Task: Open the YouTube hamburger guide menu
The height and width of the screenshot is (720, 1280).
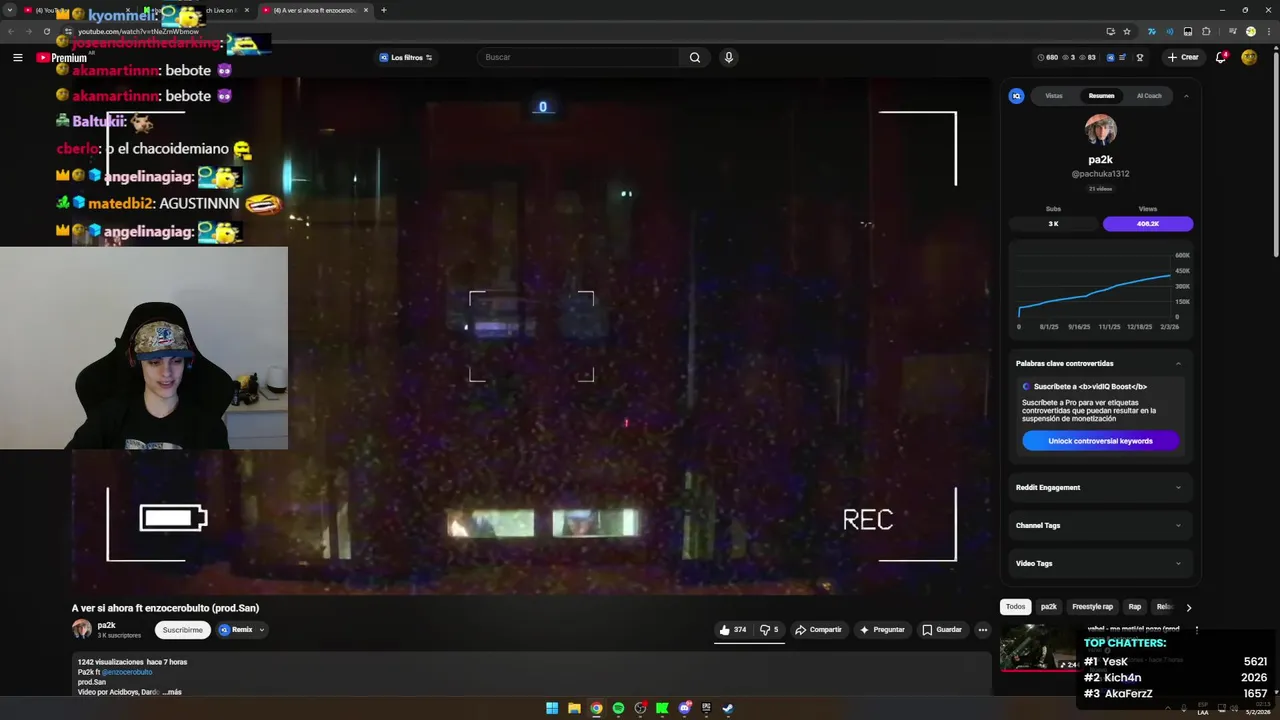Action: point(17,58)
